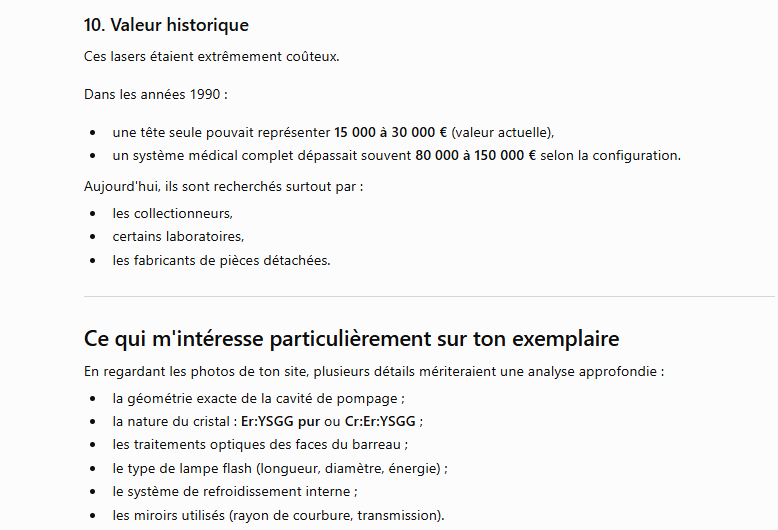Click the line 'Dans les années 1990 :'
This screenshot has width=778, height=530.
tap(156, 94)
